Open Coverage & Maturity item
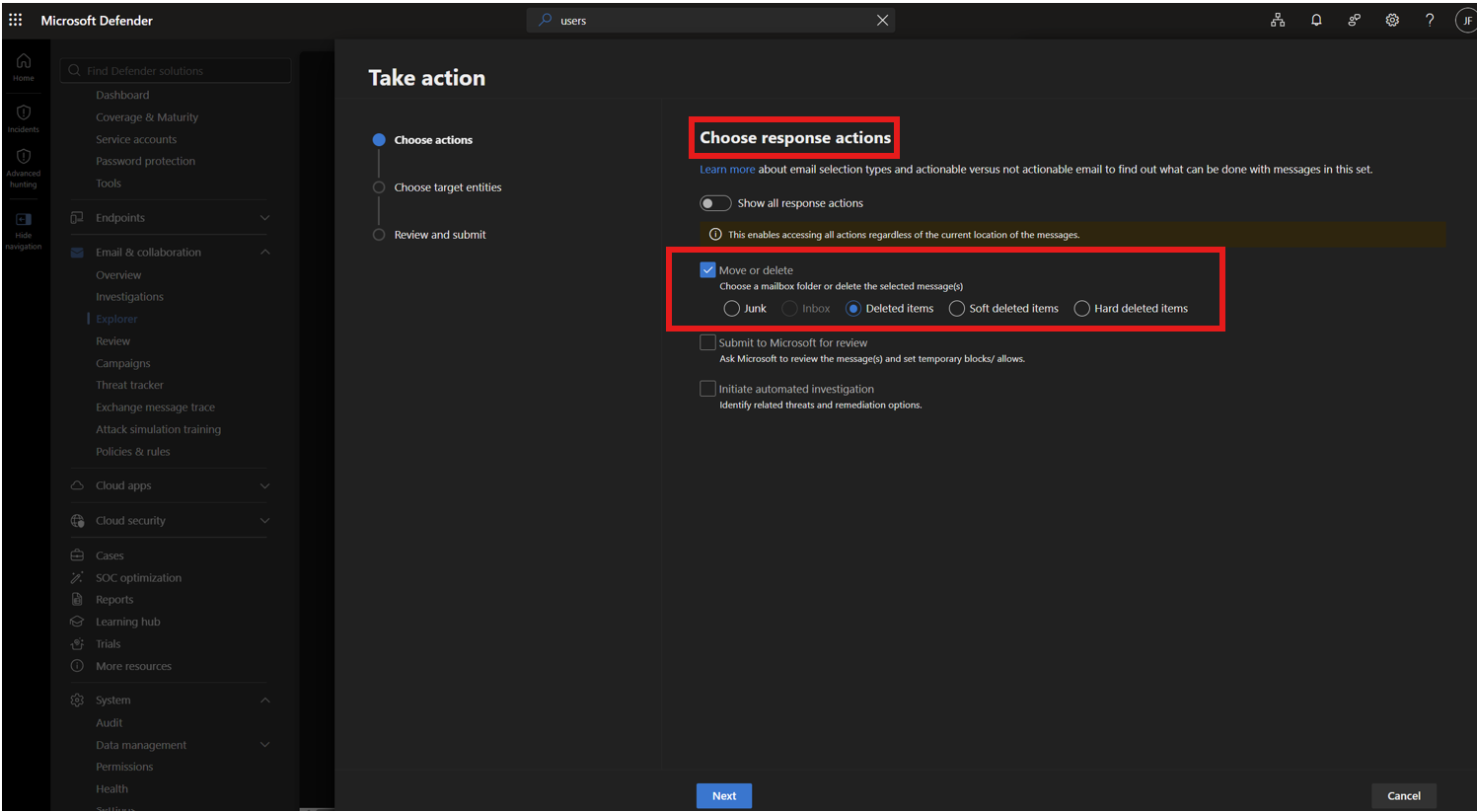 [147, 117]
